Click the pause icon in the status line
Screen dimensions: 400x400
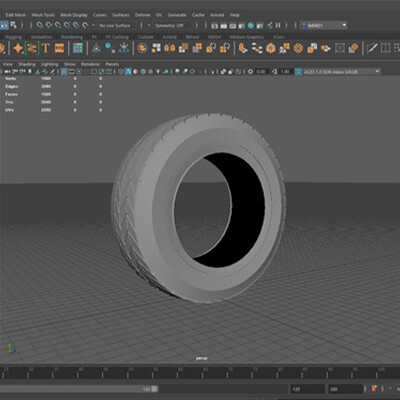(278, 25)
